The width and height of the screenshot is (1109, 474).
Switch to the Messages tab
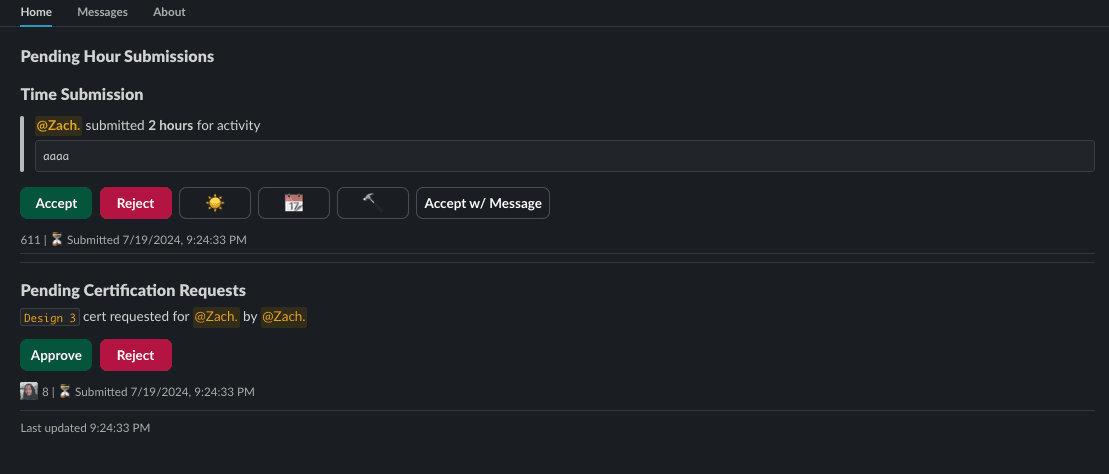102,12
